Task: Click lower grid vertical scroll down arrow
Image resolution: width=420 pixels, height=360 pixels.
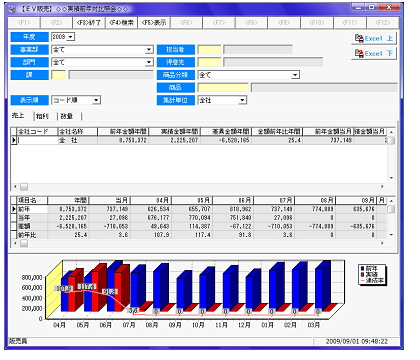Action: click(x=391, y=235)
